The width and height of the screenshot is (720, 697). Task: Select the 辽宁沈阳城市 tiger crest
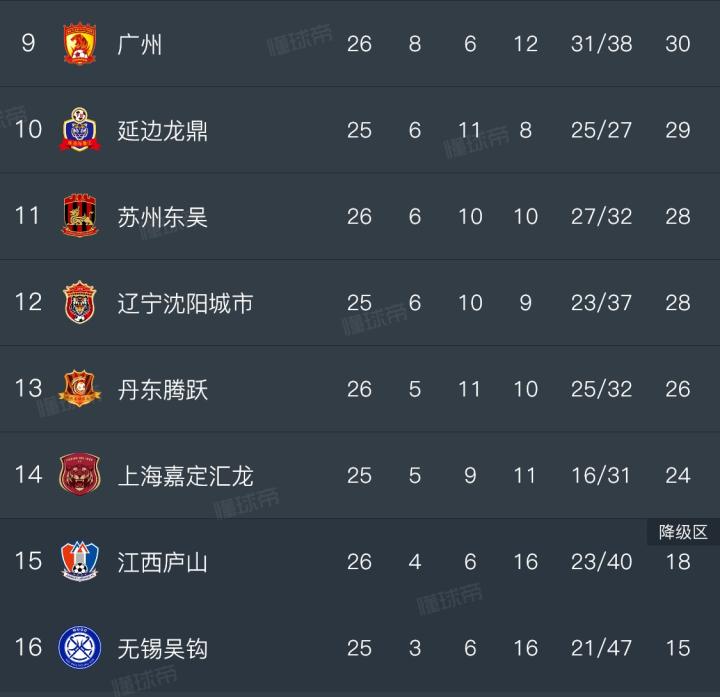point(80,302)
